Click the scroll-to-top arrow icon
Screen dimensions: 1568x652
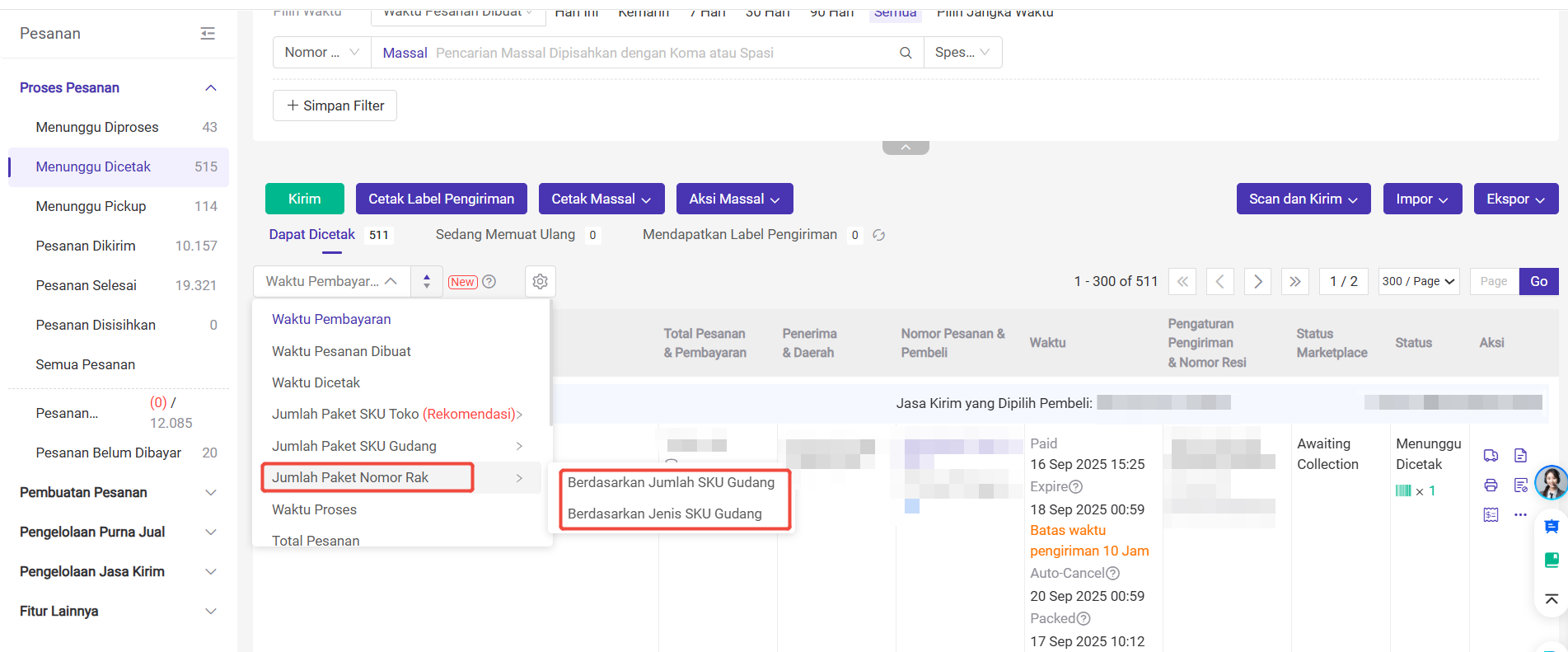1551,599
